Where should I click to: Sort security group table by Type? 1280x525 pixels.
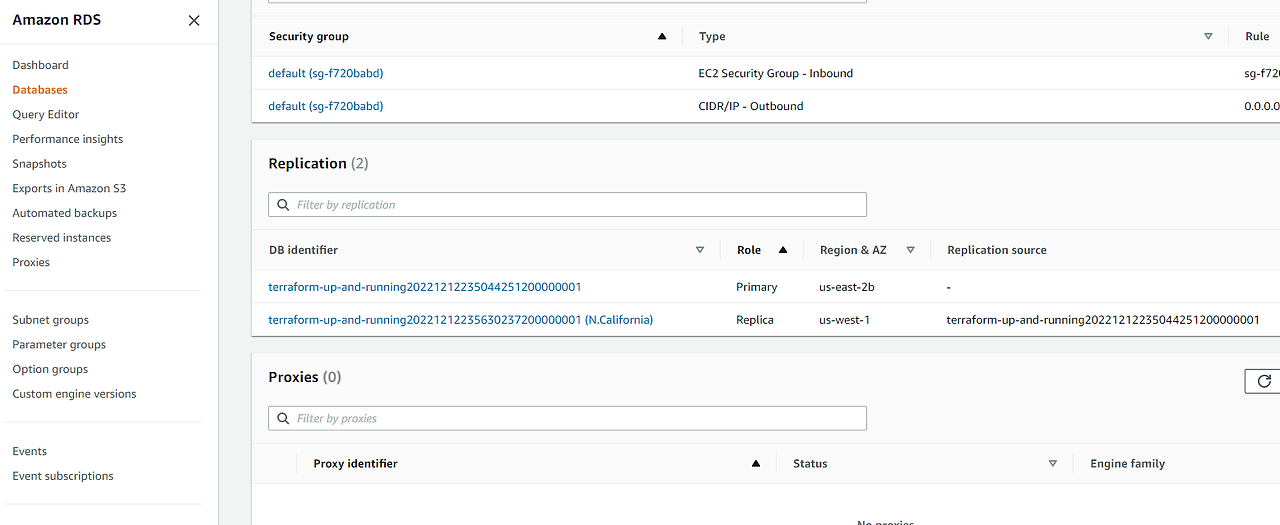tap(1208, 37)
